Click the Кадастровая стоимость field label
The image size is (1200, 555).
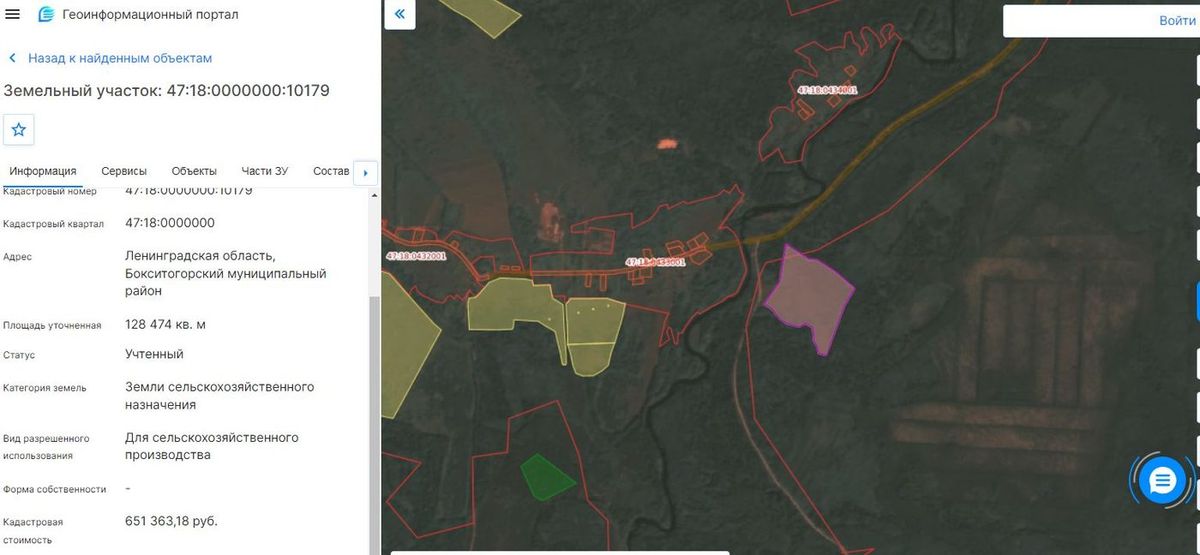click(34, 531)
